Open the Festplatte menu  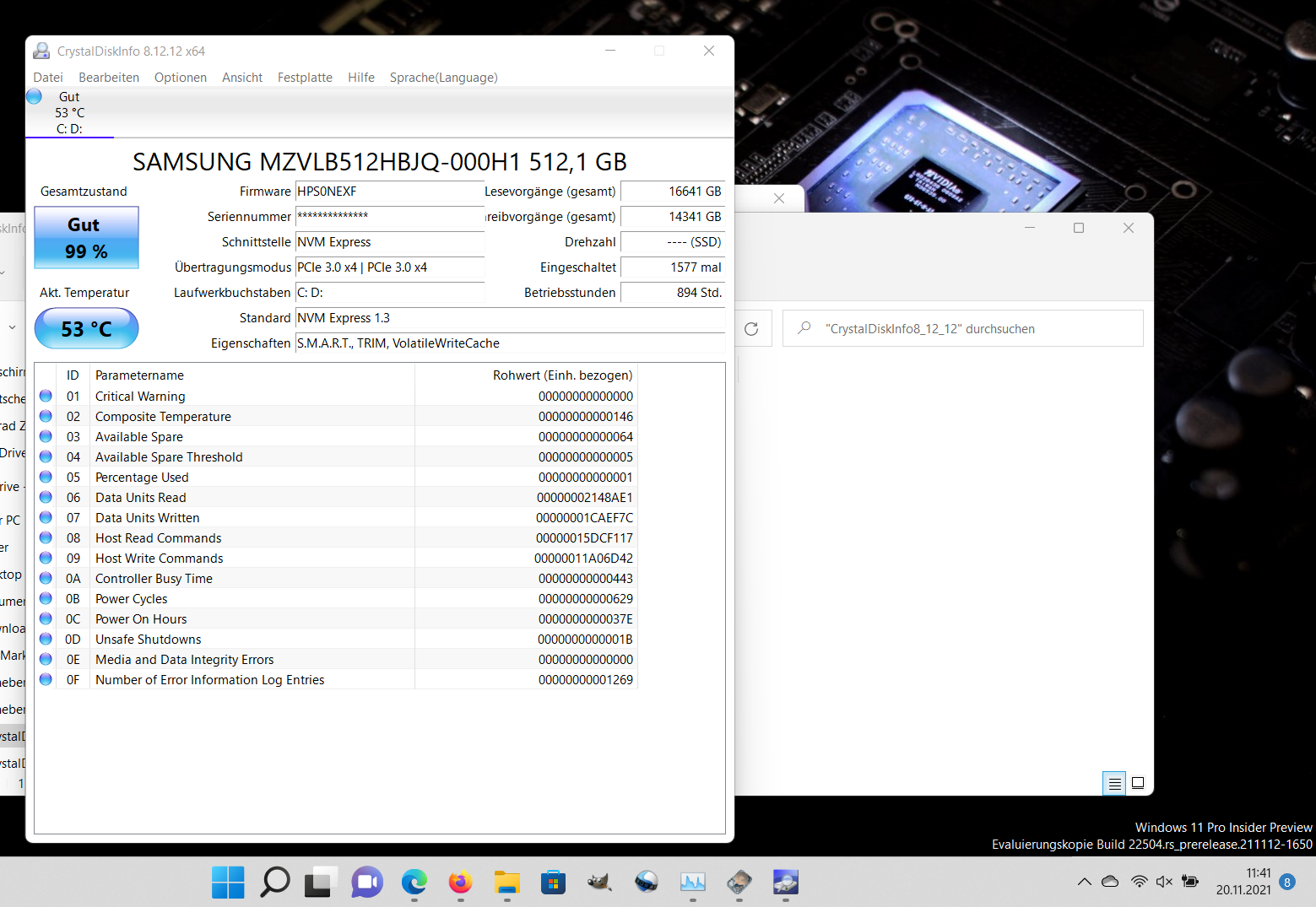coord(305,78)
